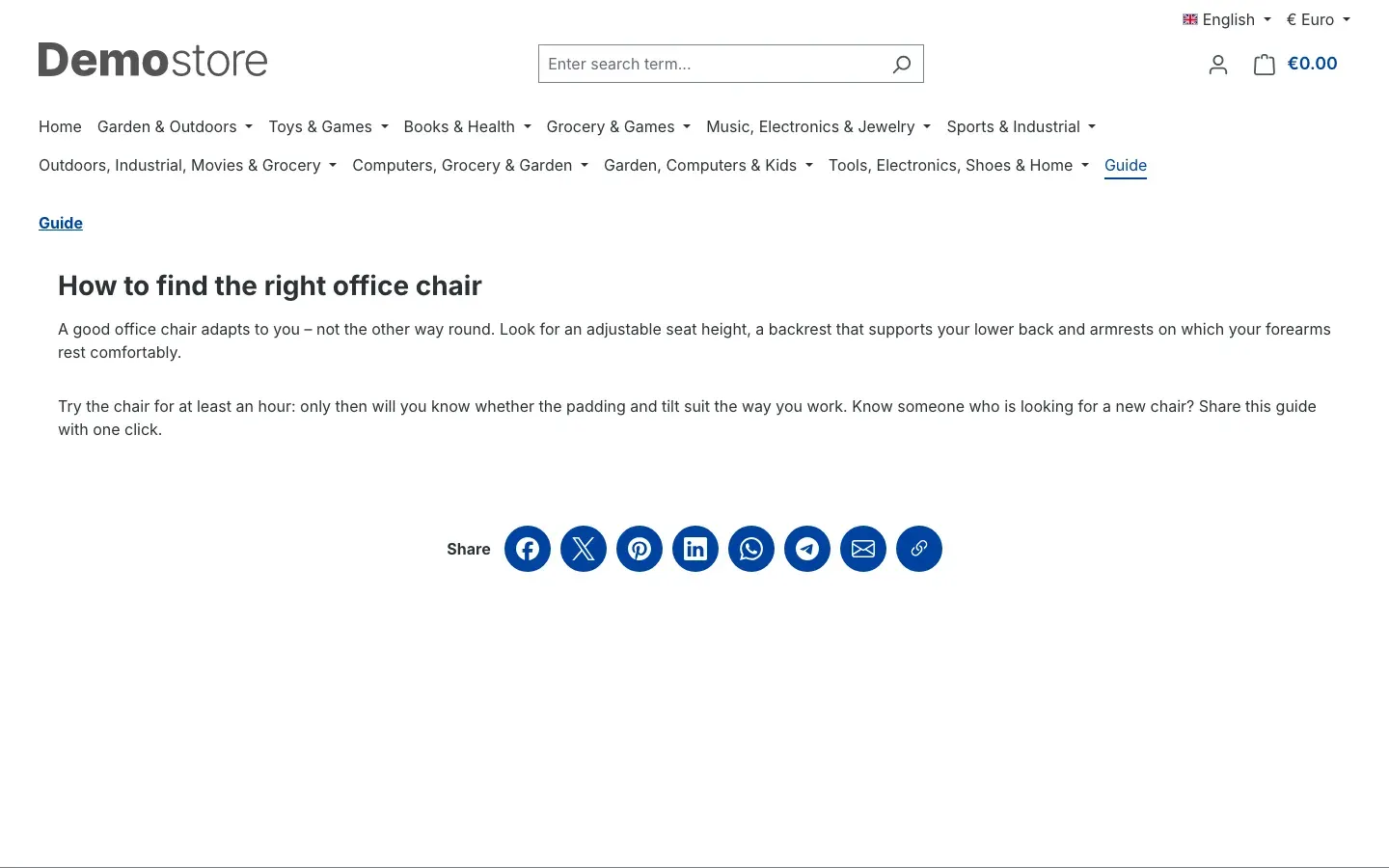Share the guide on X

[584, 549]
